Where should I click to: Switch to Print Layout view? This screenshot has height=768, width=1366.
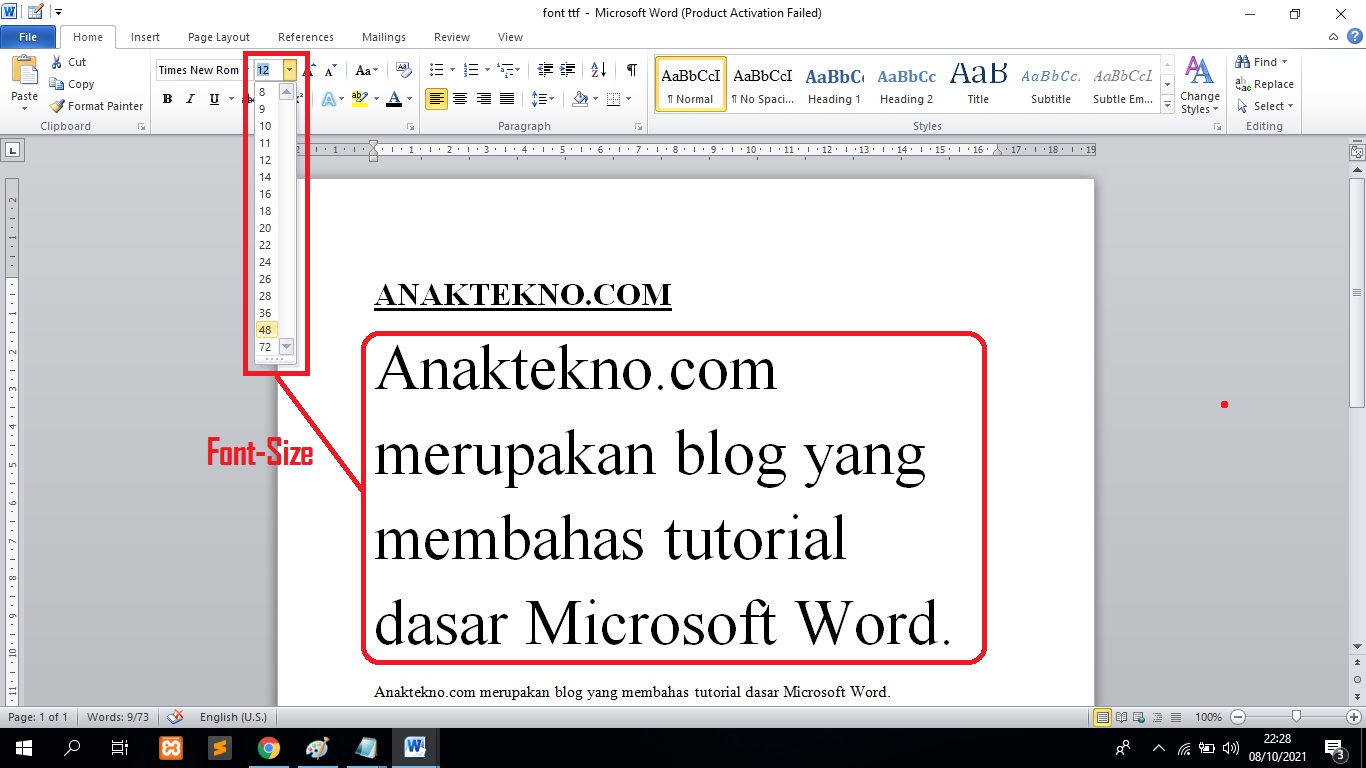[x=1103, y=717]
